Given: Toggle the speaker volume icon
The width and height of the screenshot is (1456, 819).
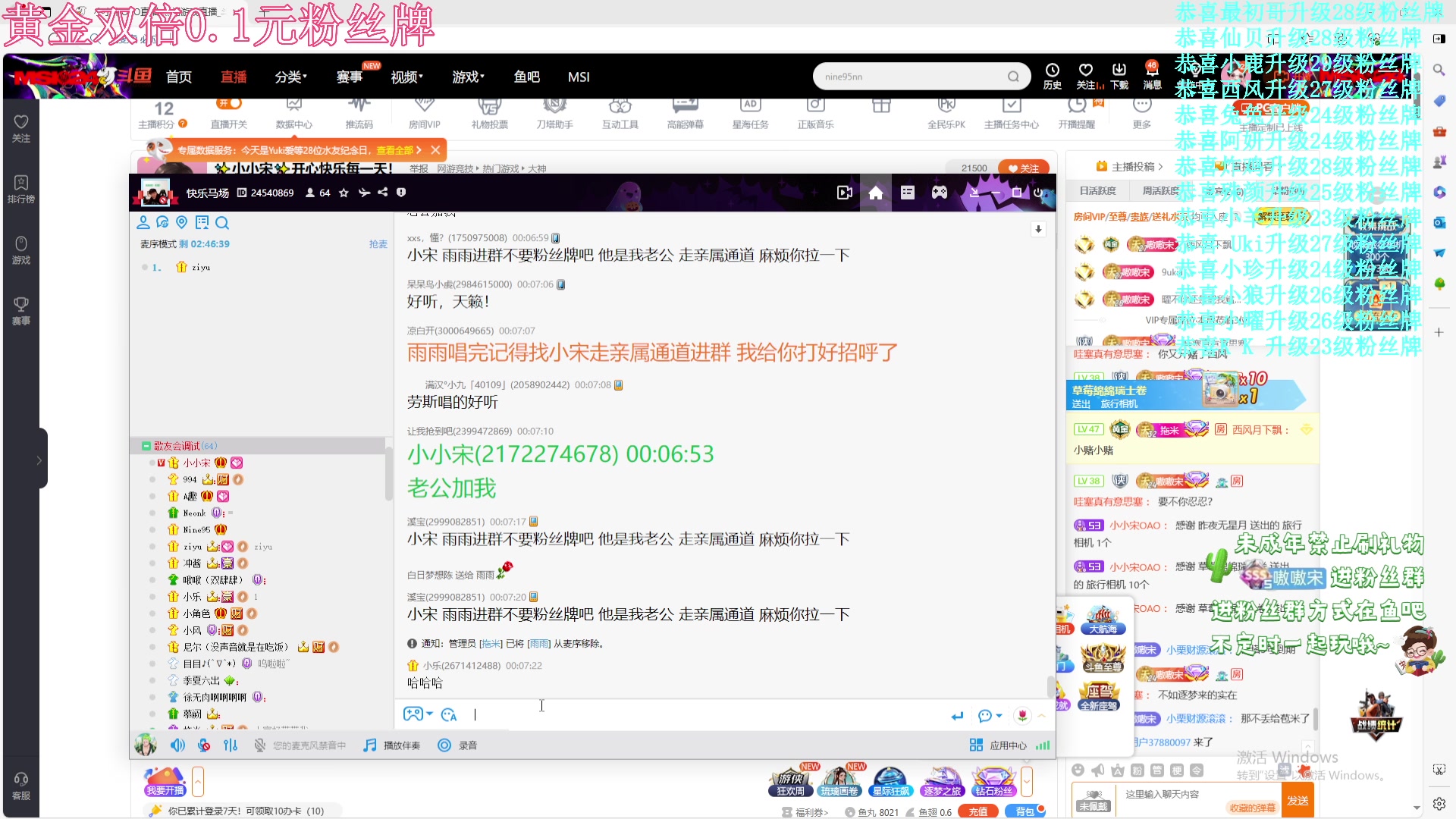Looking at the screenshot, I should tap(177, 745).
